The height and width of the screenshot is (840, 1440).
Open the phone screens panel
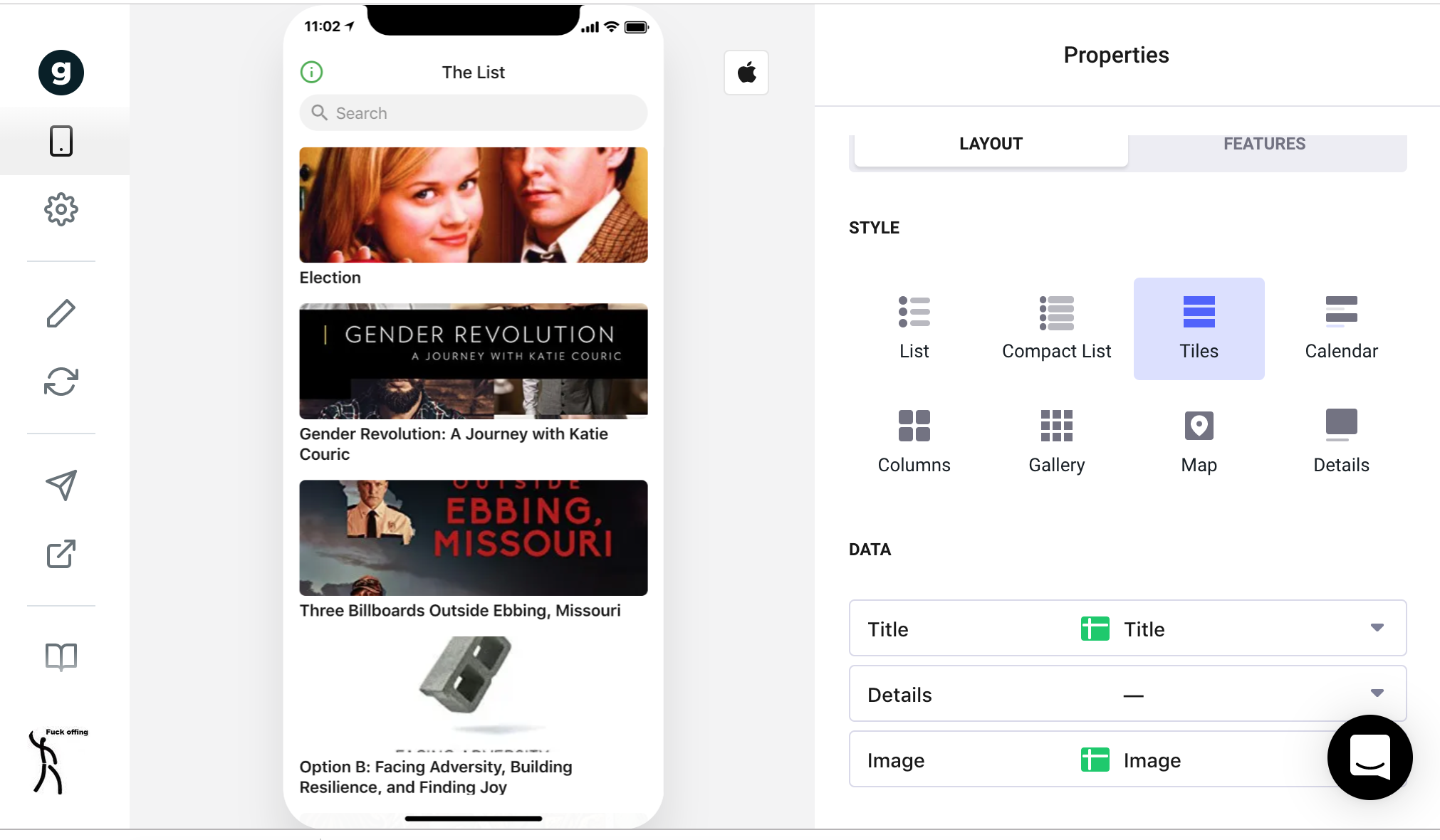point(62,140)
